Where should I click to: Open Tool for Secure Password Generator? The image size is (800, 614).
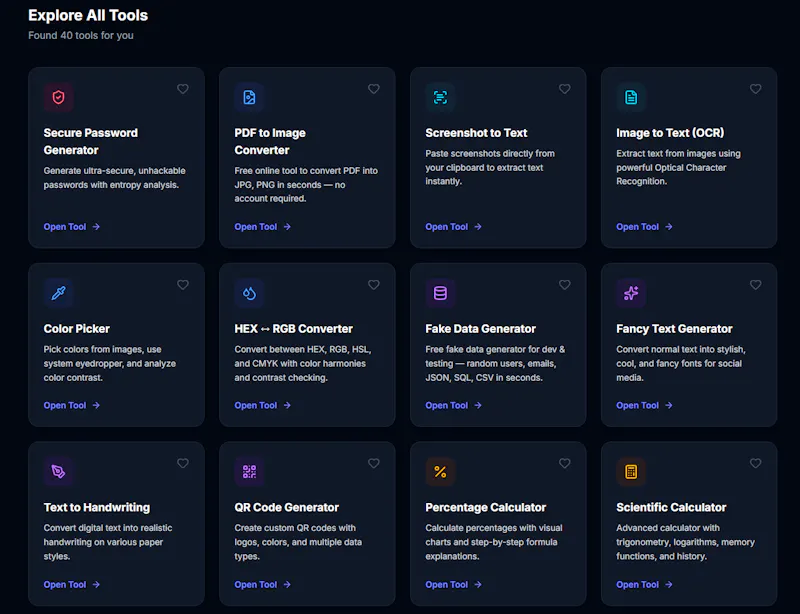pos(72,227)
